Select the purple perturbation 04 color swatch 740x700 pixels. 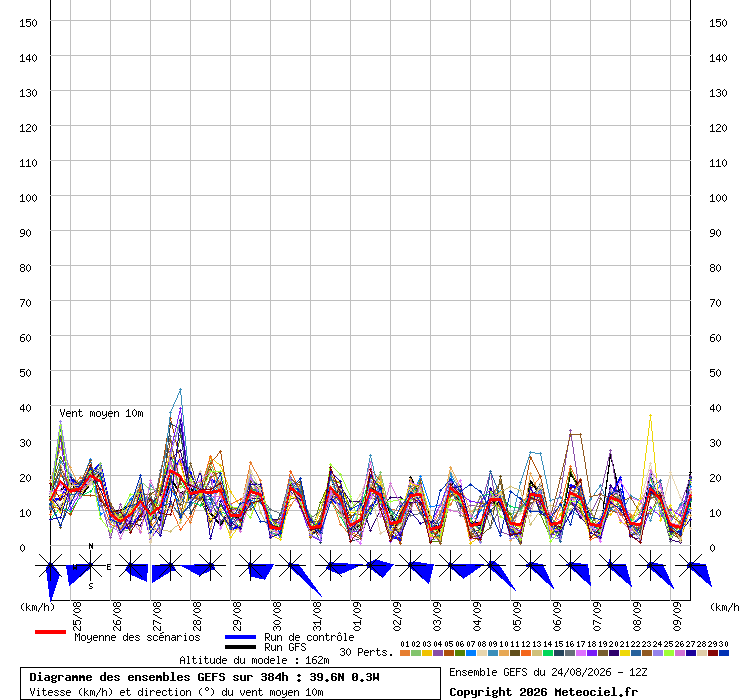(x=437, y=653)
